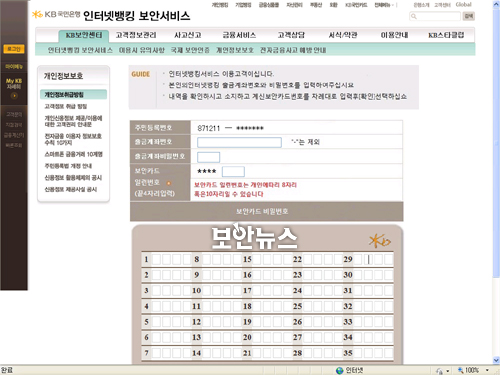500x375 pixels.
Task: Open 신용정보 활용체제의 공시 link
Action: click(73, 178)
